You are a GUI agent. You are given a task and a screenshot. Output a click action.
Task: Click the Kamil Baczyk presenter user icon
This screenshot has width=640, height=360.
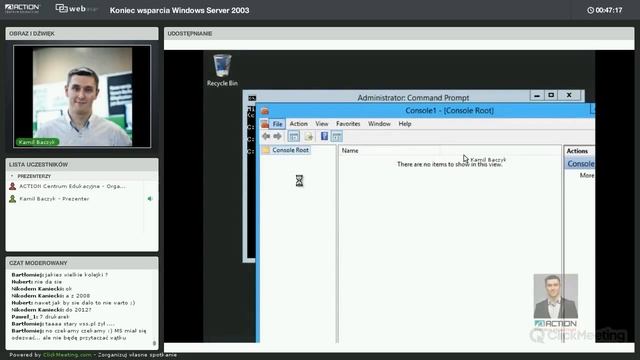(13, 199)
